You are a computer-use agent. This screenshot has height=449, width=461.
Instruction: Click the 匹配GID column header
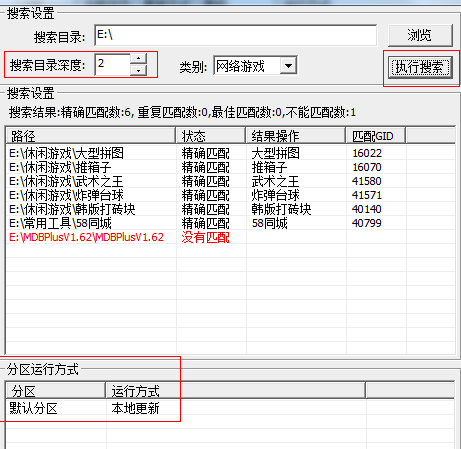(375, 136)
